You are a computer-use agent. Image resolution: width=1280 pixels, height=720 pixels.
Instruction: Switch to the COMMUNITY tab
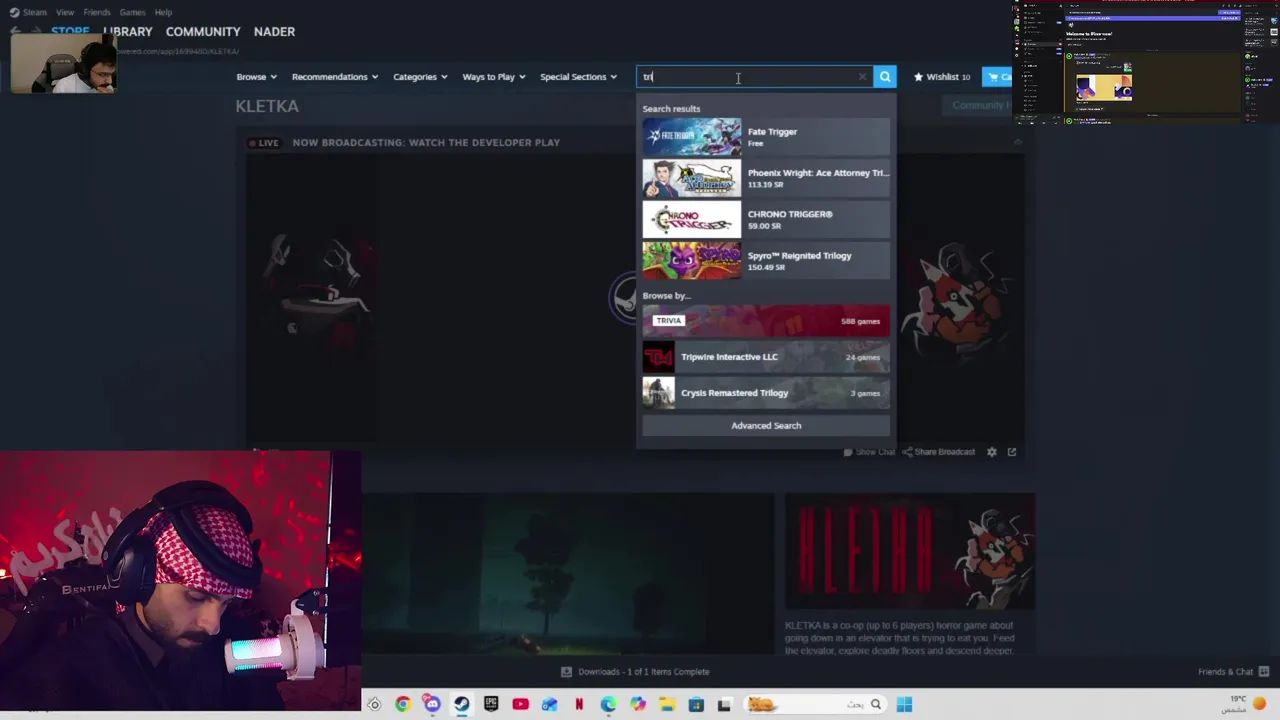(x=203, y=32)
